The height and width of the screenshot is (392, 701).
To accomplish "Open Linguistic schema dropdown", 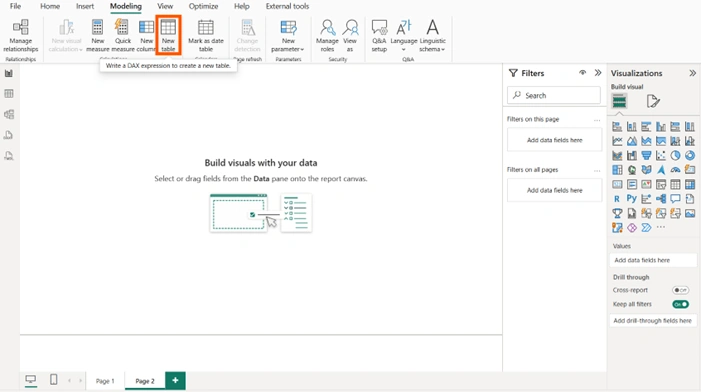I will click(x=432, y=36).
